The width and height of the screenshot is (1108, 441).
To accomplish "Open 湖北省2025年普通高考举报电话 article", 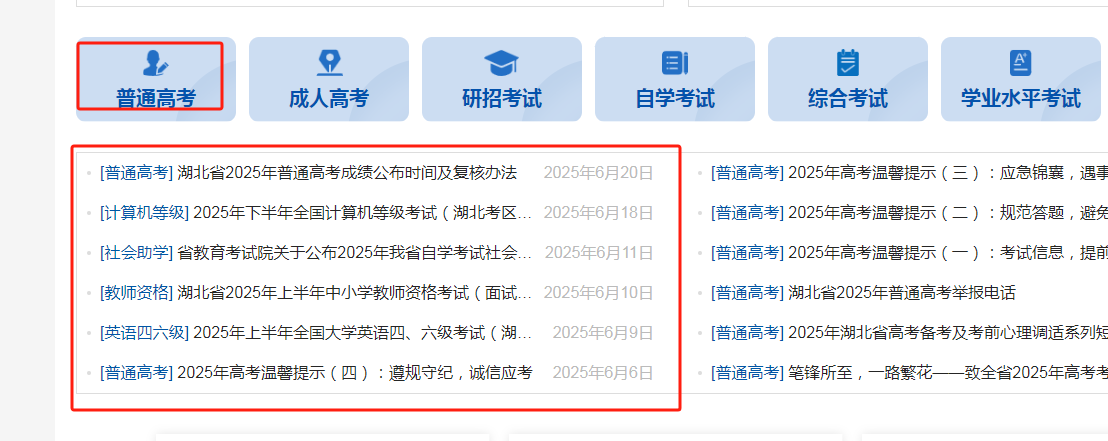I will pos(902,293).
